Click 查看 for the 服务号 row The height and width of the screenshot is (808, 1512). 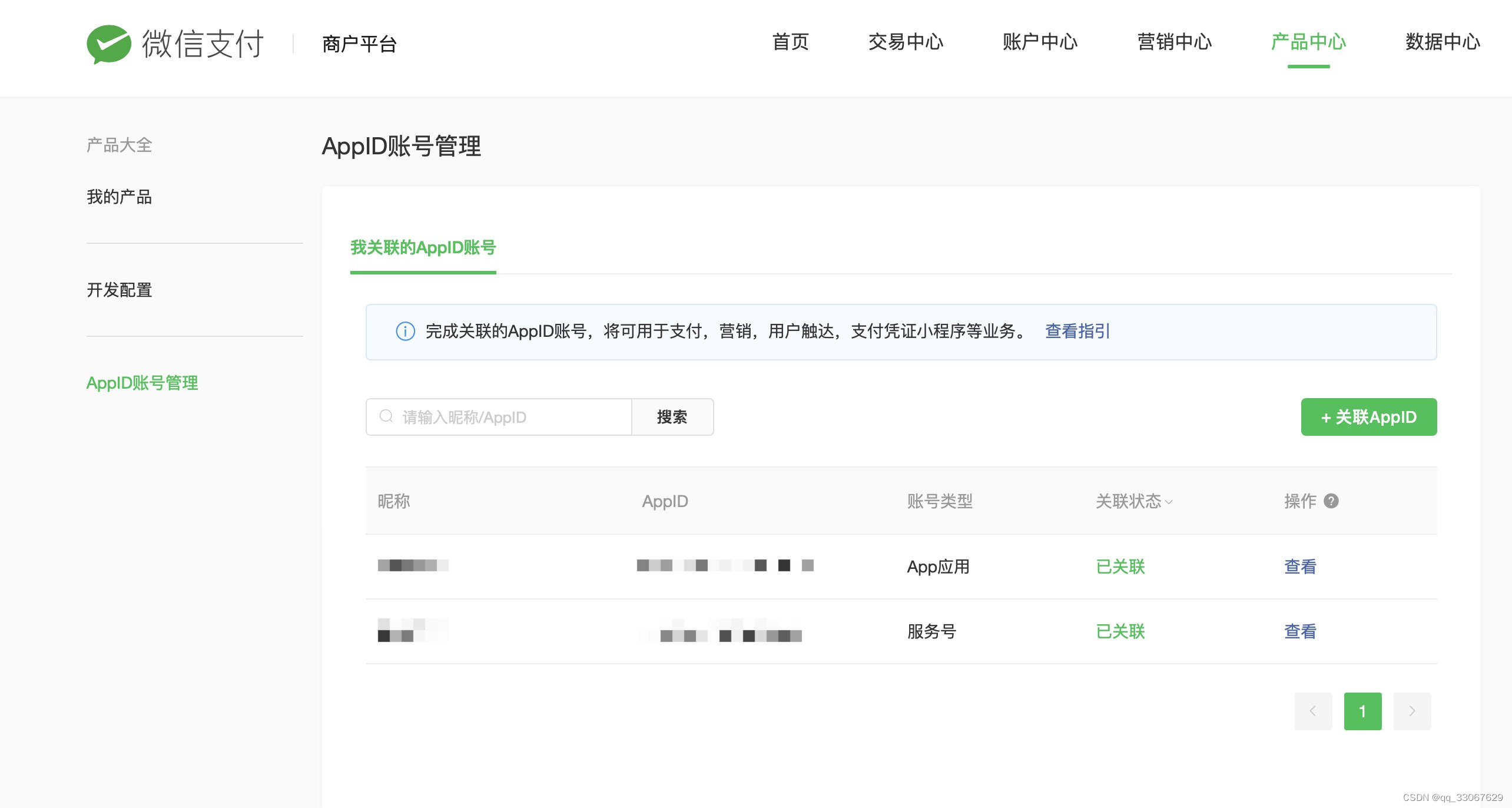coord(1299,631)
